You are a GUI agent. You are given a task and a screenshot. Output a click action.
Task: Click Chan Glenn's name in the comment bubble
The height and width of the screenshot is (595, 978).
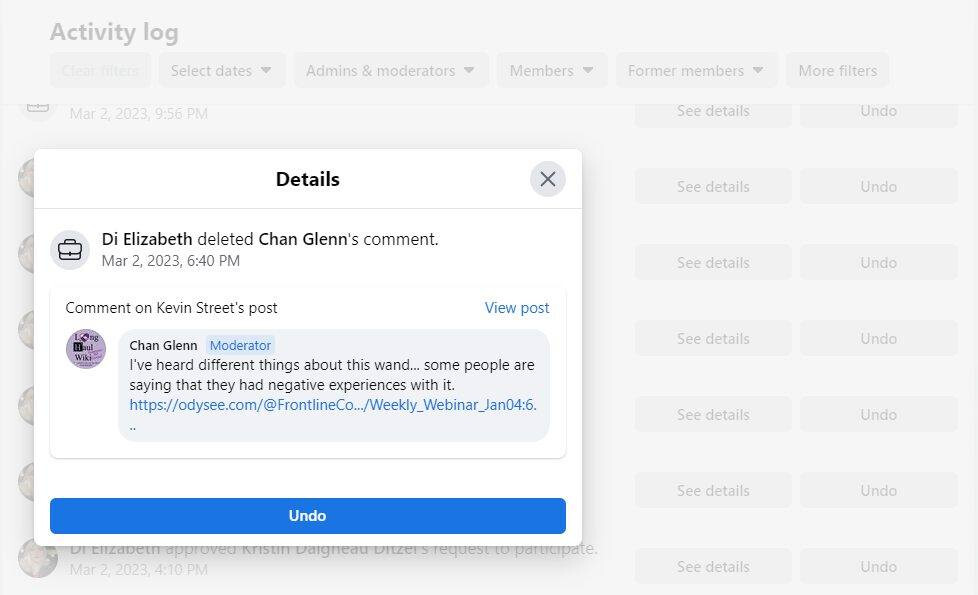[x=163, y=345]
